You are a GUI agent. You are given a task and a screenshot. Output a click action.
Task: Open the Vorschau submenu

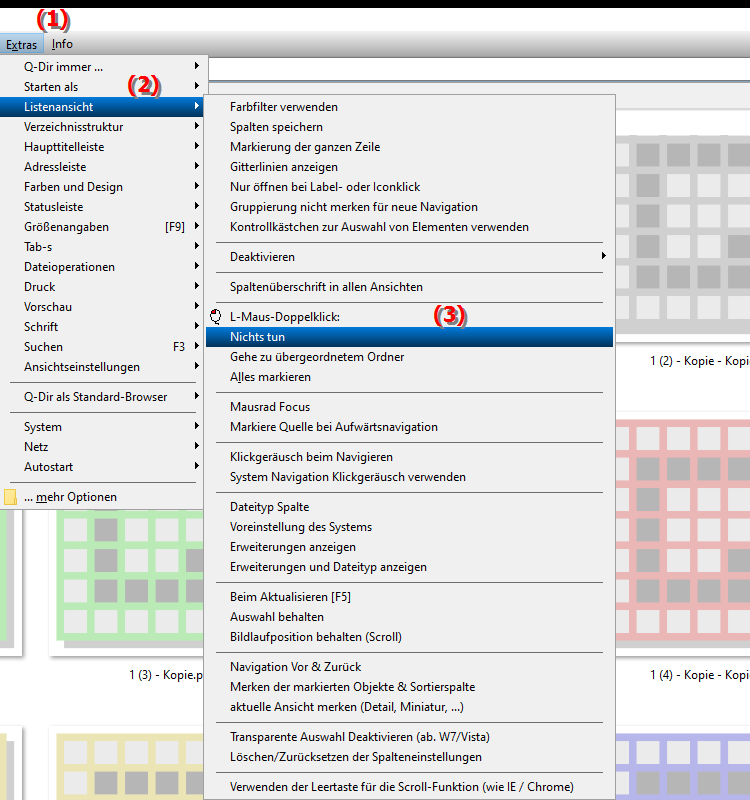pyautogui.click(x=102, y=307)
